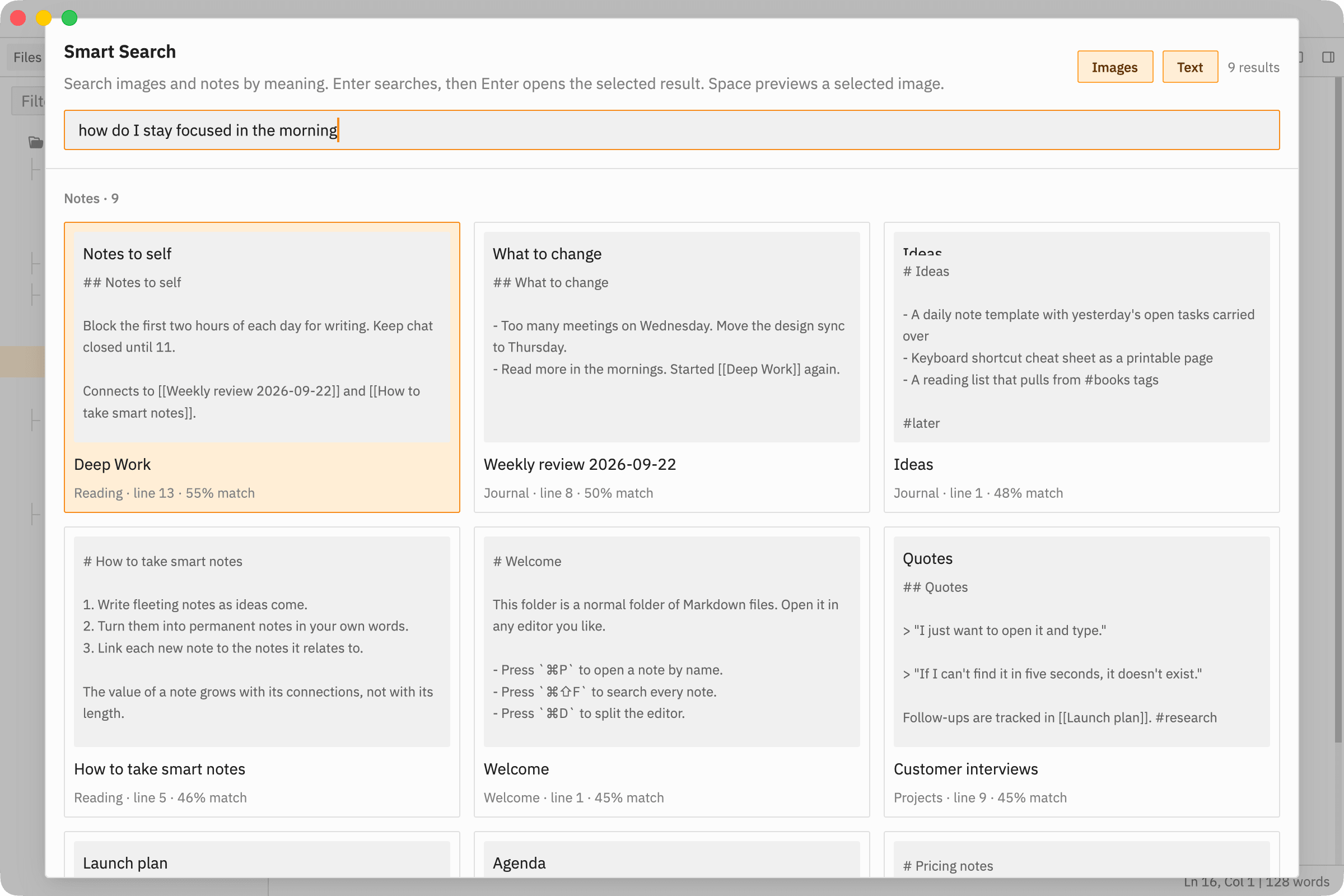Open the Ideas journal result card

[1081, 367]
